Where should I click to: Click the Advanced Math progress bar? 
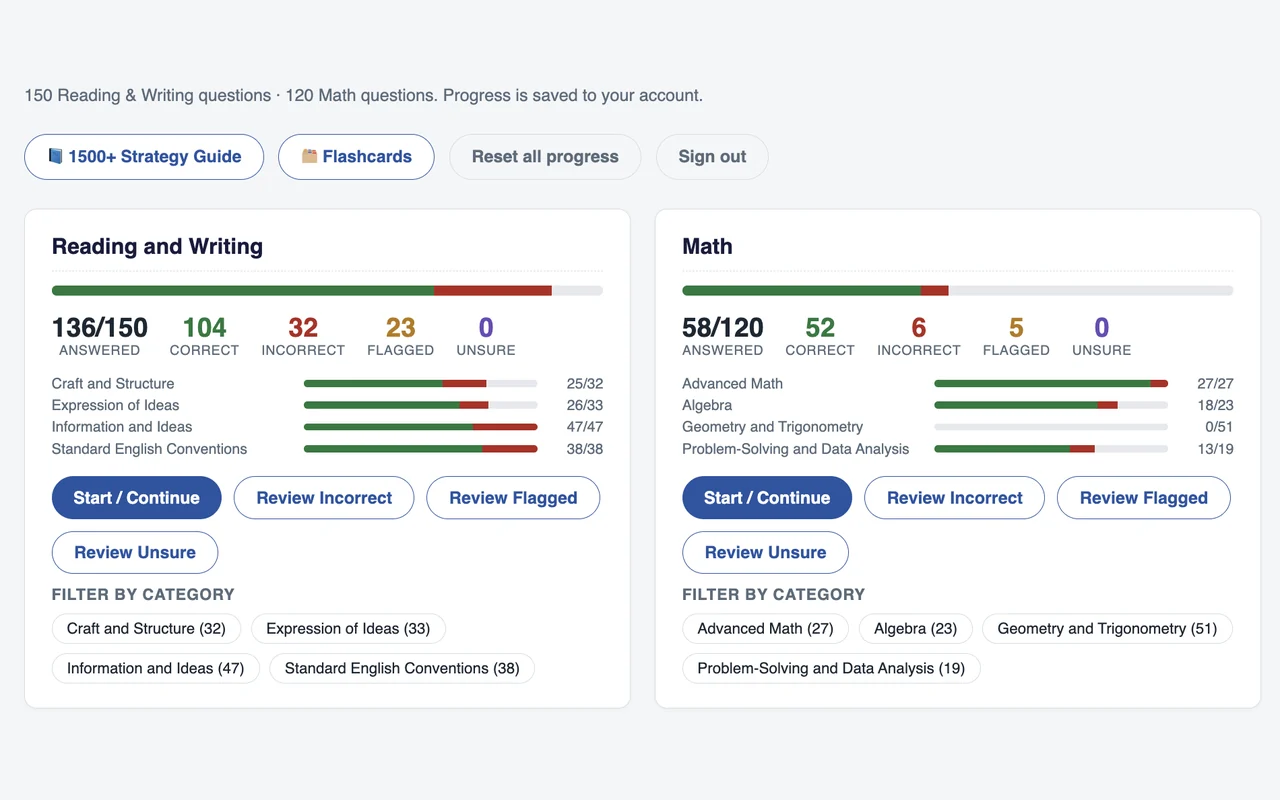tap(1051, 384)
